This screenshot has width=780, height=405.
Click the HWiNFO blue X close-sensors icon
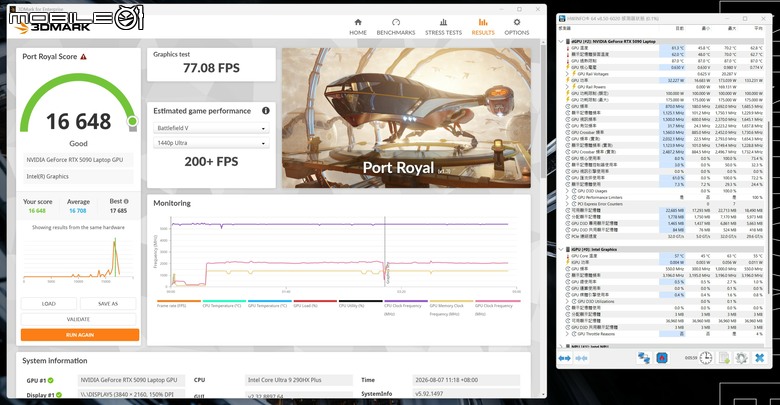(760, 358)
